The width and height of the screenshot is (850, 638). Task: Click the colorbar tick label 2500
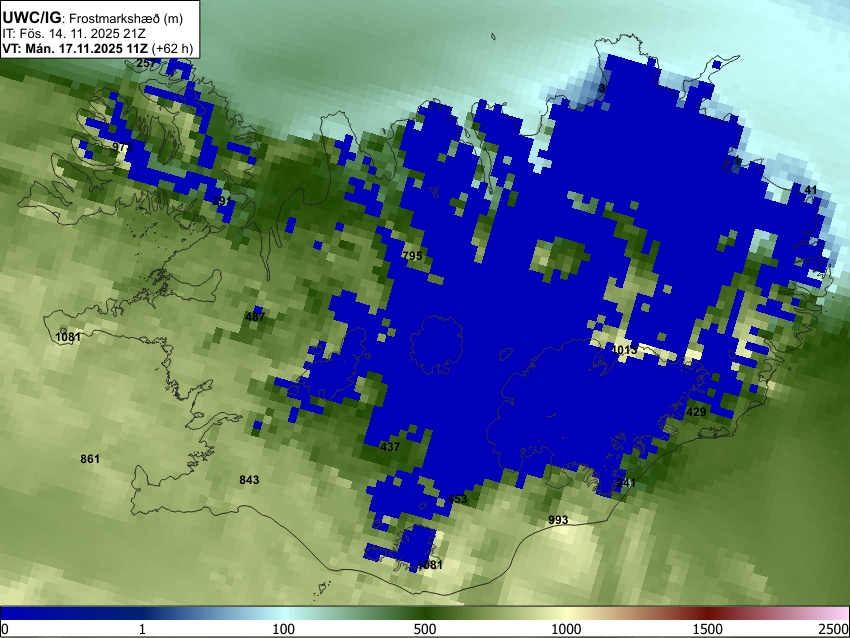click(834, 629)
